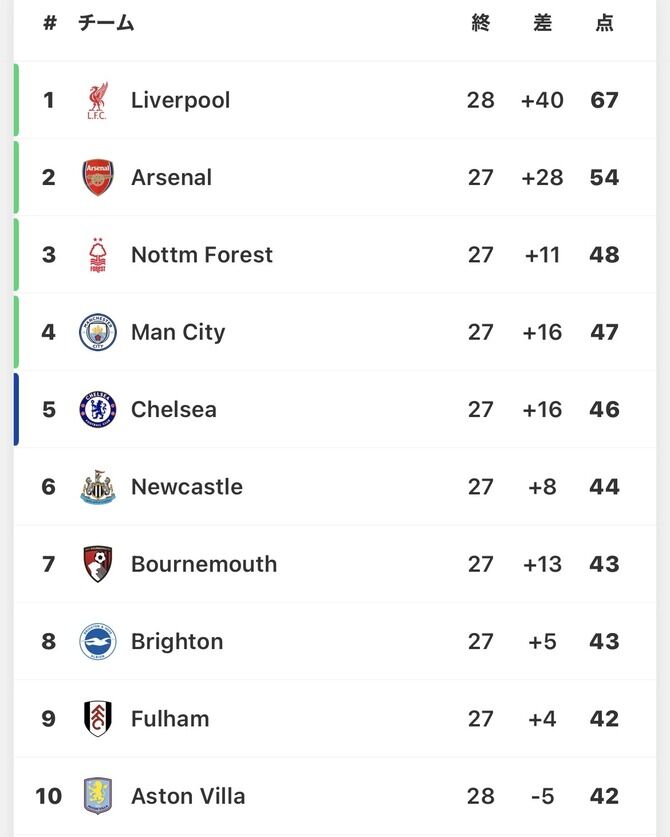This screenshot has height=837, width=670.
Task: Click the チーム column header
Action: (x=106, y=23)
